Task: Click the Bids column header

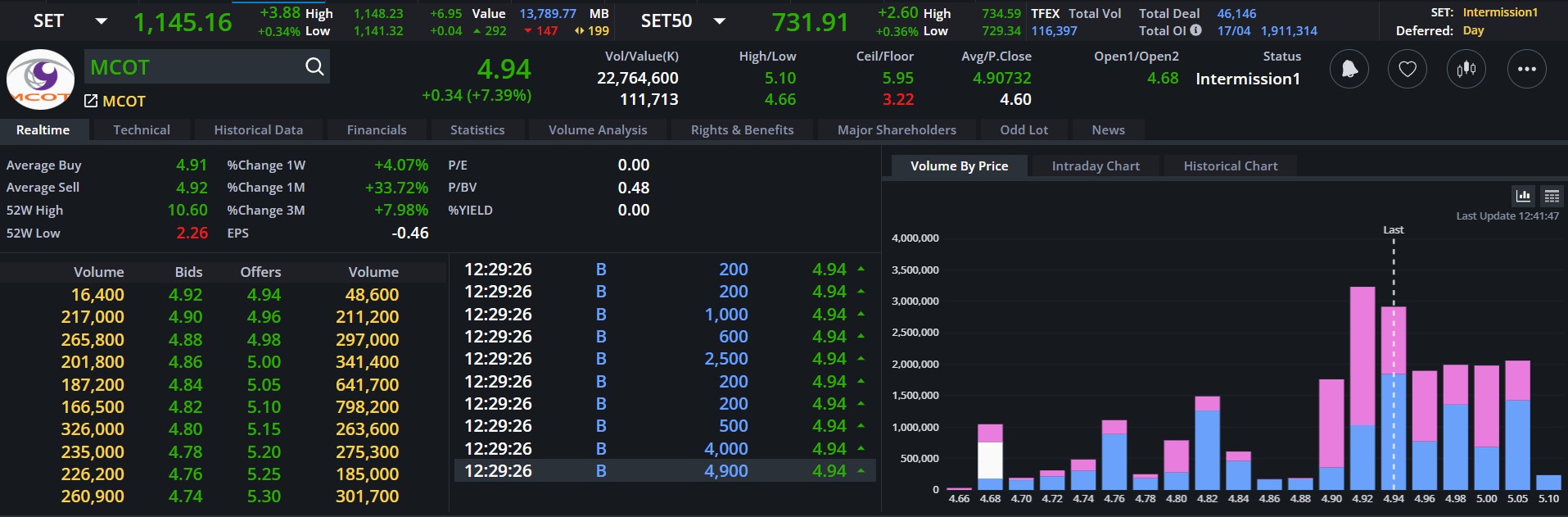Action: [188, 272]
